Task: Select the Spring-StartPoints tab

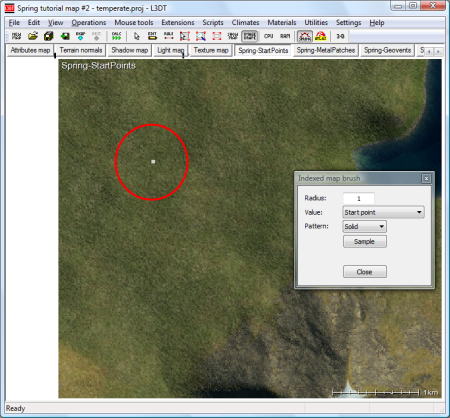Action: click(x=263, y=51)
